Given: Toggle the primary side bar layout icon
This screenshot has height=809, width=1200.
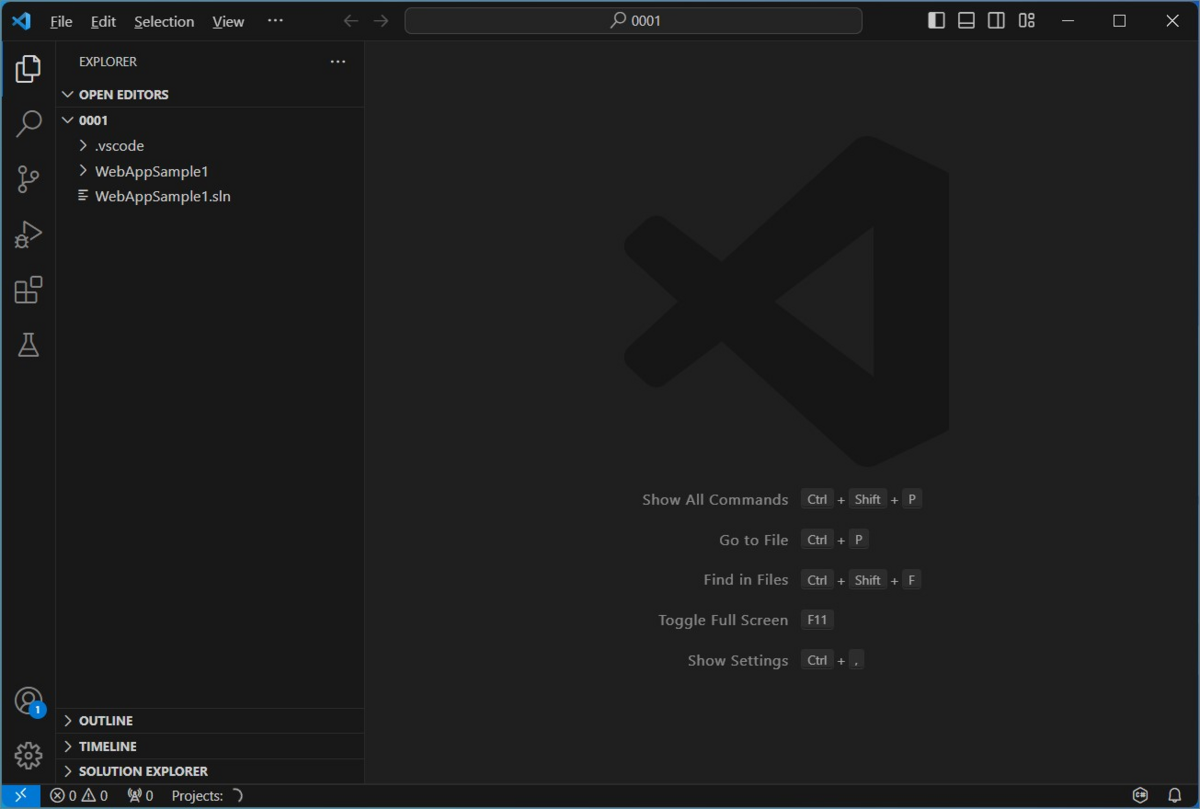Looking at the screenshot, I should [937, 21].
